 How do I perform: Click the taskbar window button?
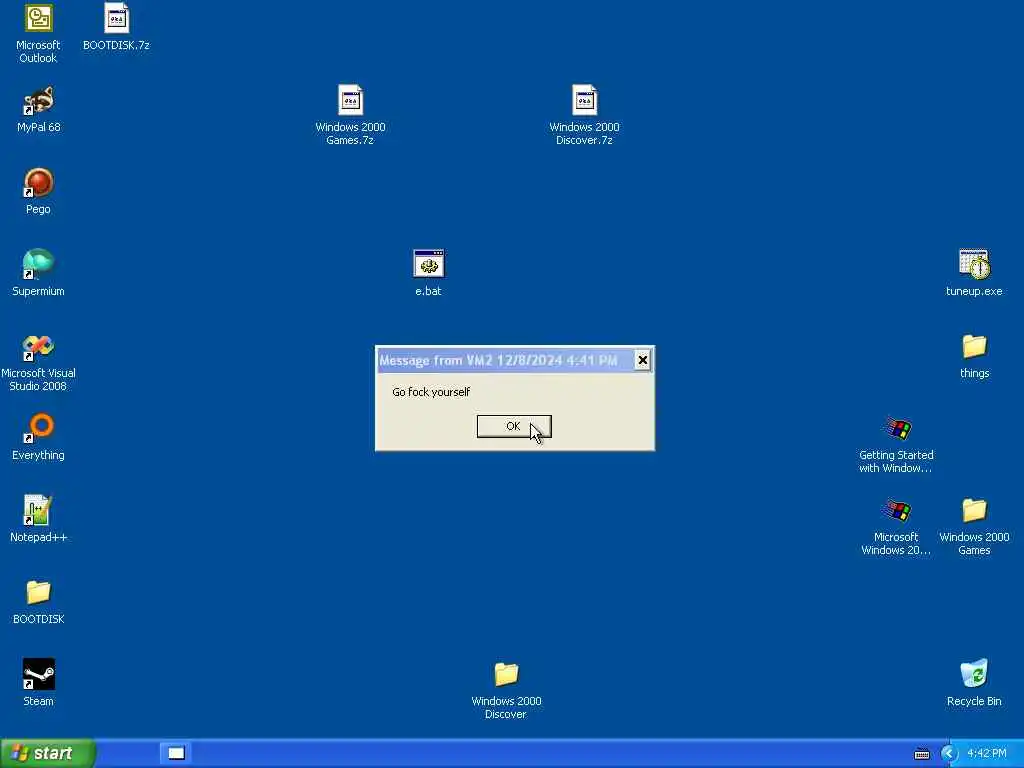point(176,753)
